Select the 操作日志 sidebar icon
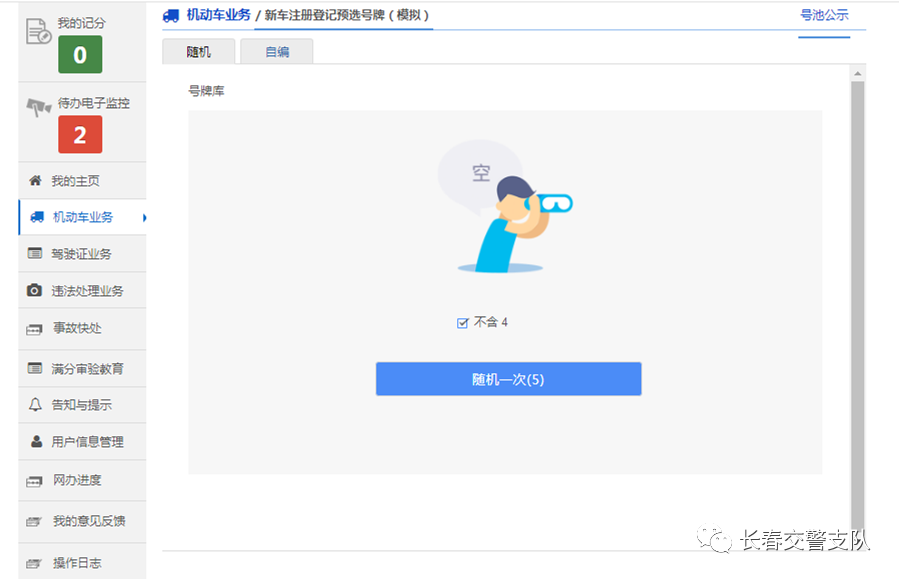Viewport: 899px width, 579px height. pyautogui.click(x=36, y=561)
